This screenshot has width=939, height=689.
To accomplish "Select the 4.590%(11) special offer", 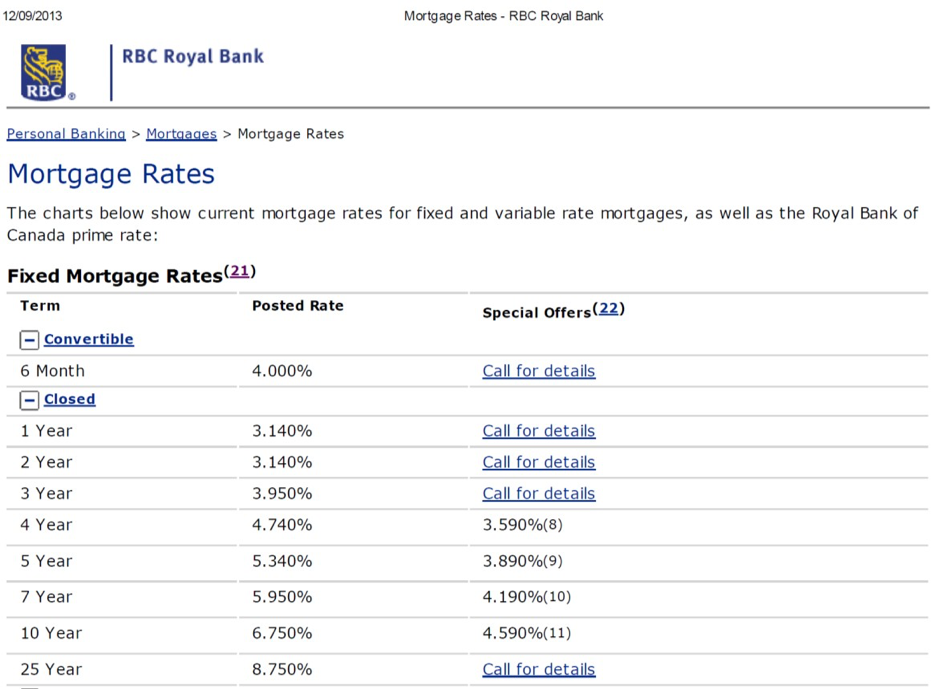I will [527, 633].
